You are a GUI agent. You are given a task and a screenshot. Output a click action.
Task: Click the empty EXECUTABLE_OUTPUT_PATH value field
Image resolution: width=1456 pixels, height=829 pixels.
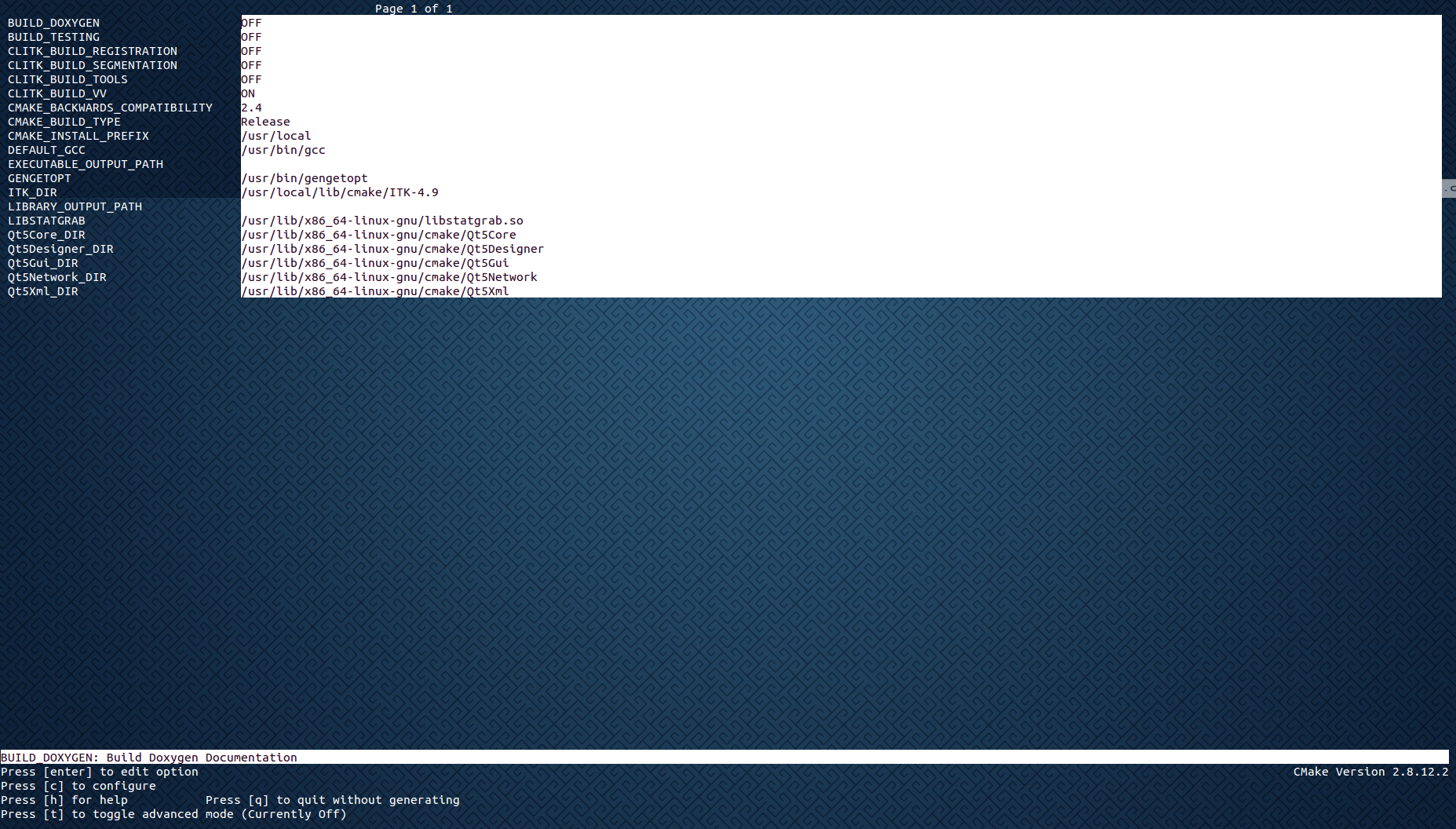(841, 164)
